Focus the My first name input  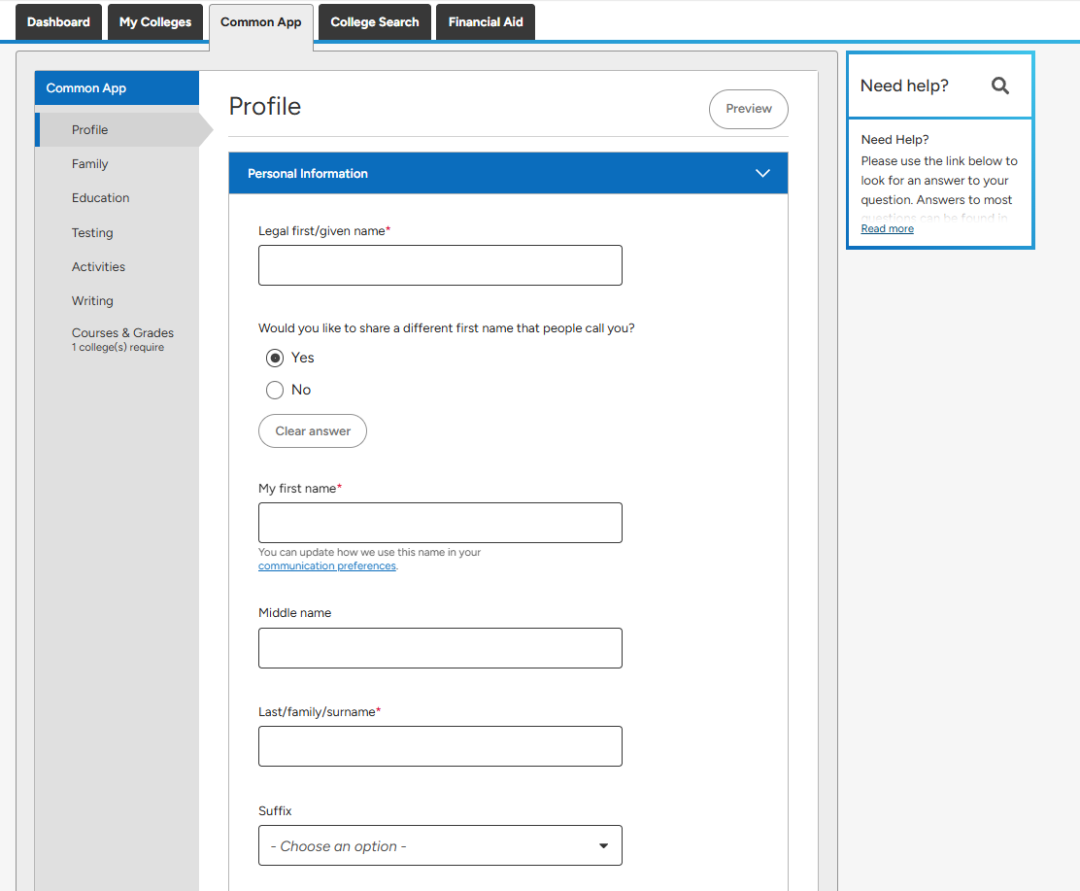click(440, 523)
